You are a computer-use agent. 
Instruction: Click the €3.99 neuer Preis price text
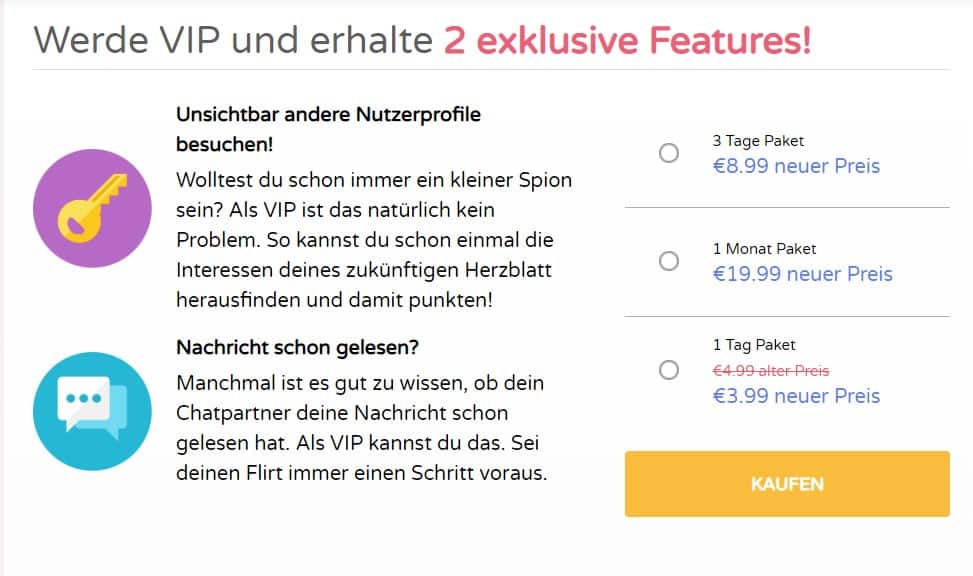point(796,395)
